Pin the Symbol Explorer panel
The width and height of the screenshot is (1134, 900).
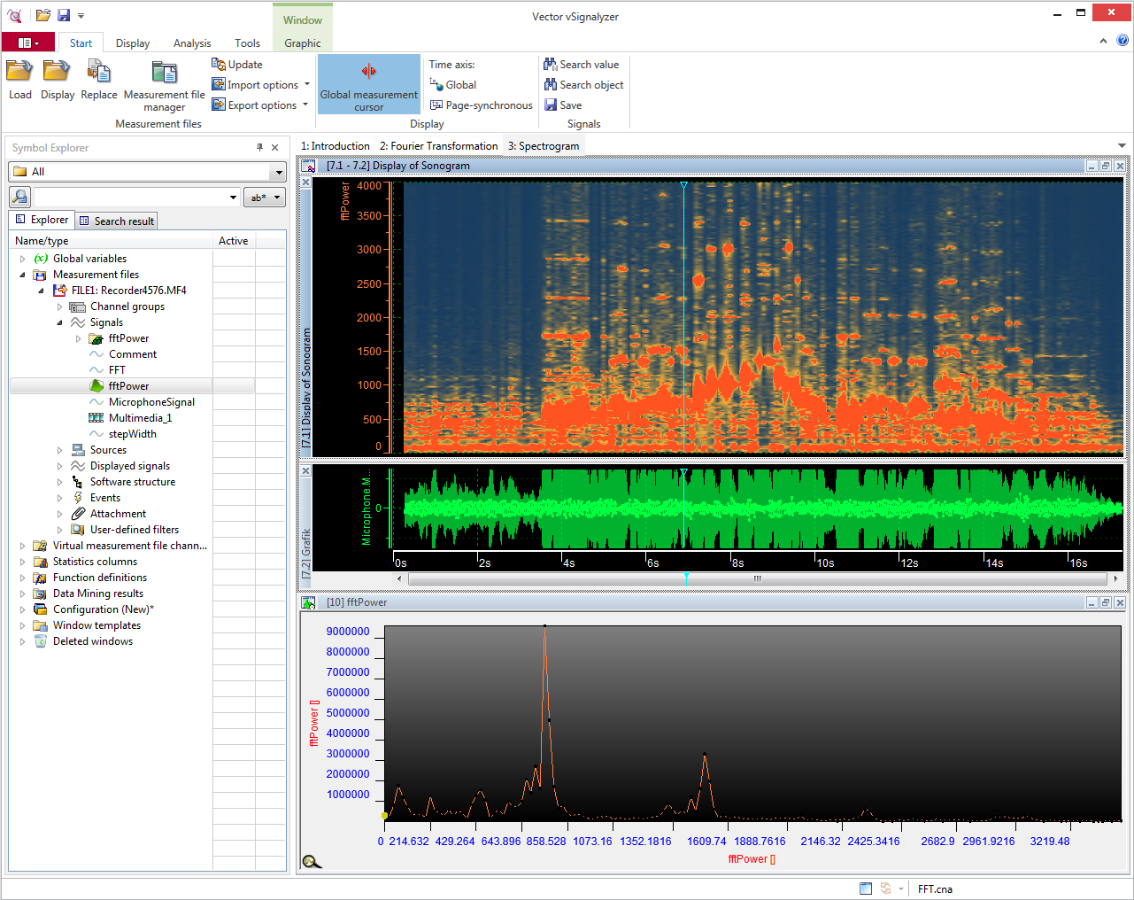tap(260, 148)
